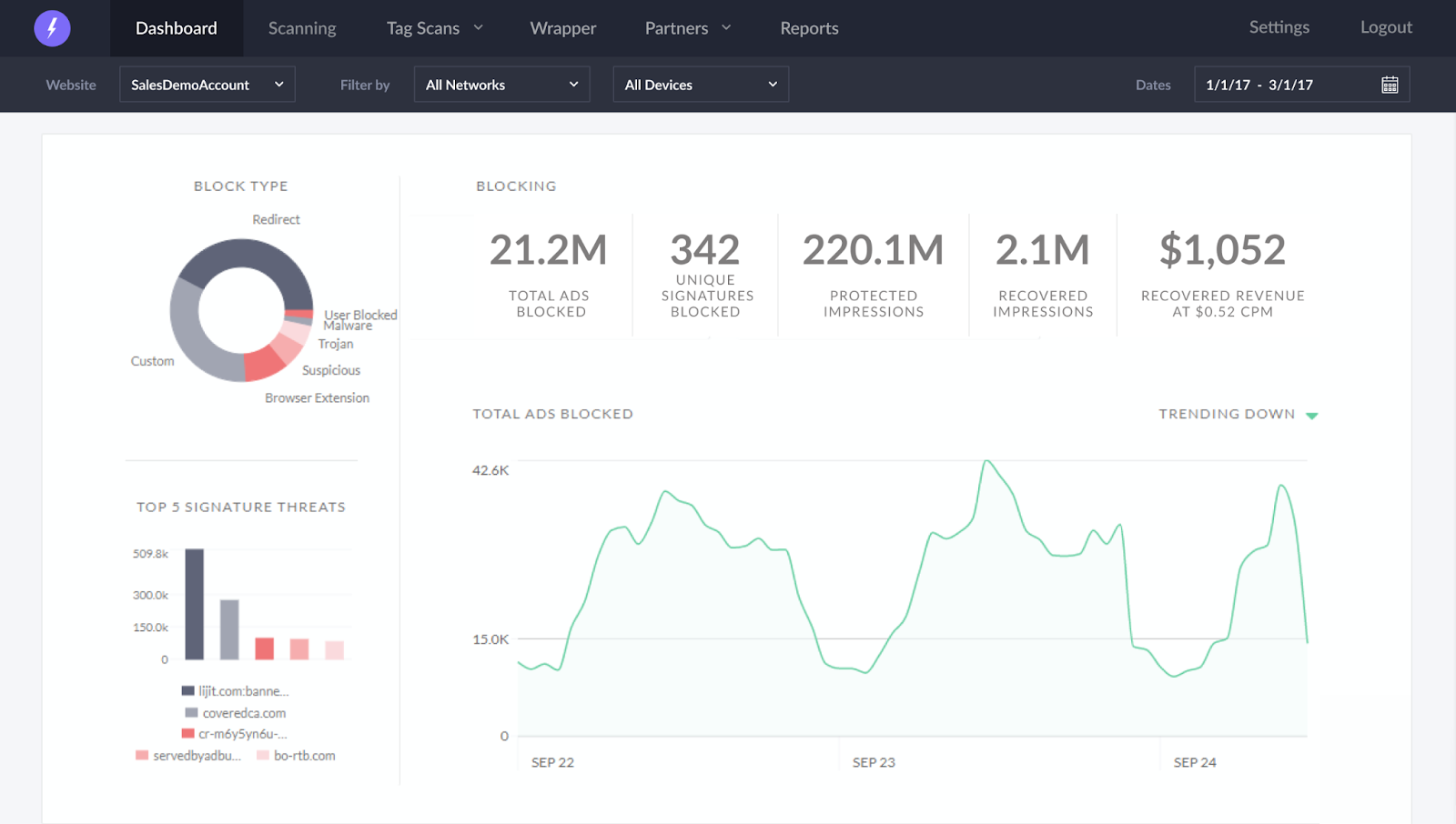Click the tallest bar in signature threats
The width and height of the screenshot is (1456, 824).
click(x=195, y=604)
